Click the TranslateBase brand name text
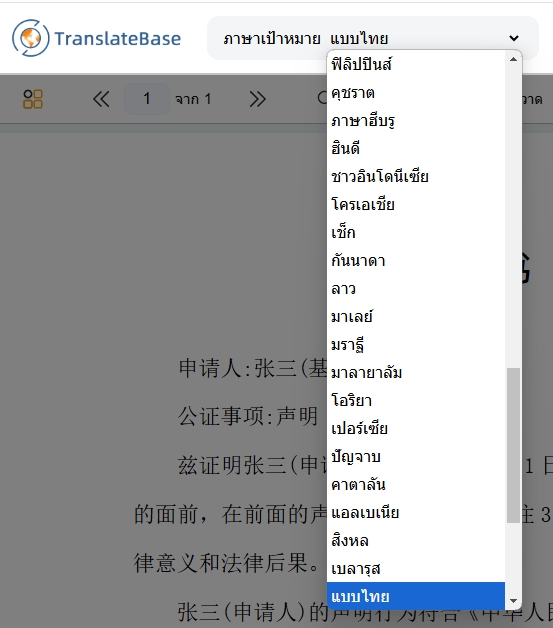 coord(117,39)
